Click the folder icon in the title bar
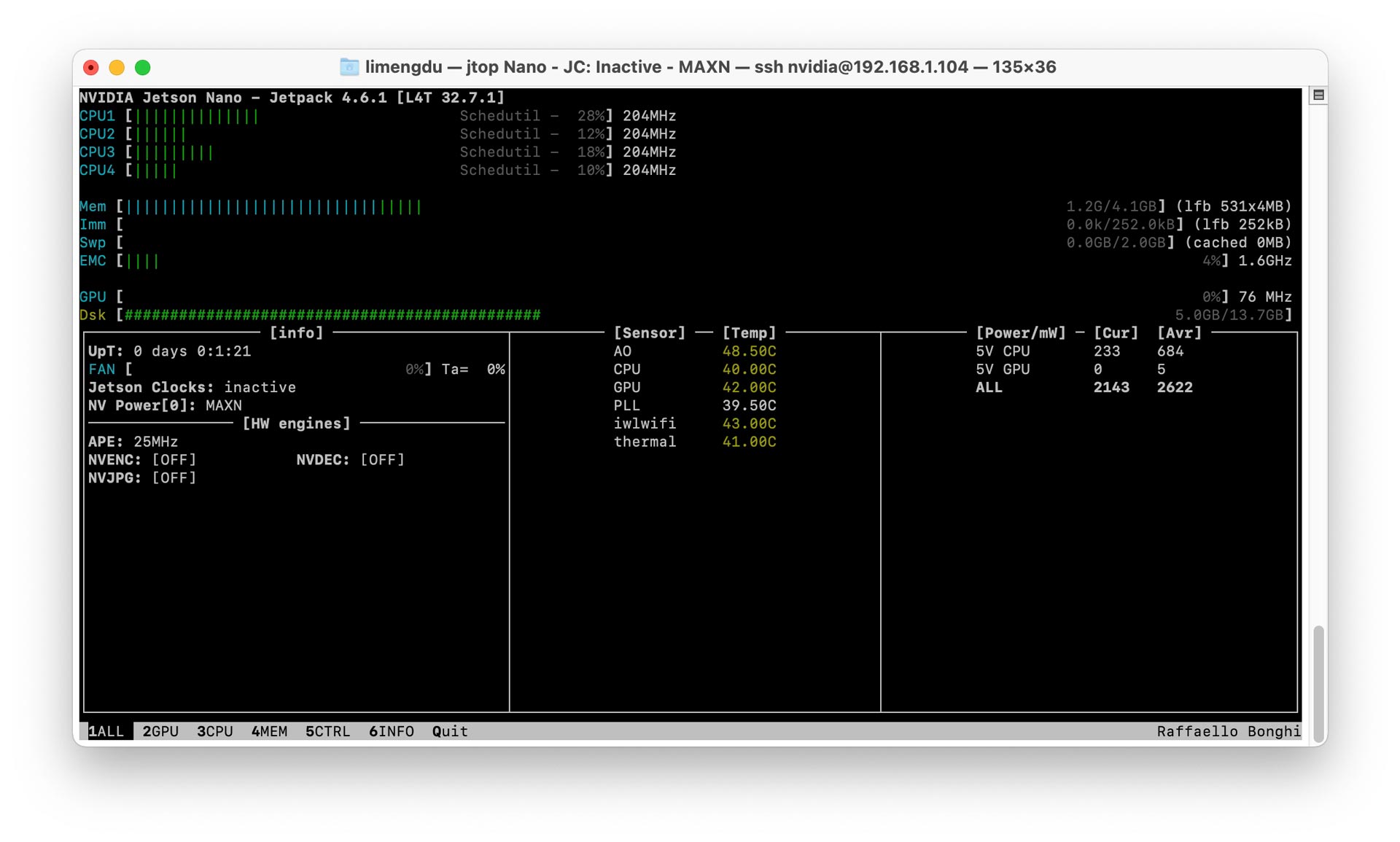The image size is (1400, 842). pyautogui.click(x=349, y=67)
